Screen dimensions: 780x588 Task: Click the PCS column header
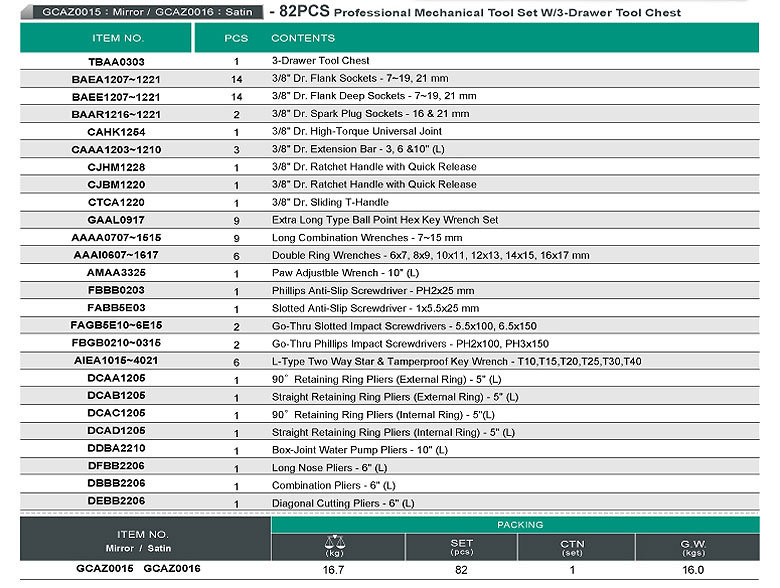click(x=236, y=38)
